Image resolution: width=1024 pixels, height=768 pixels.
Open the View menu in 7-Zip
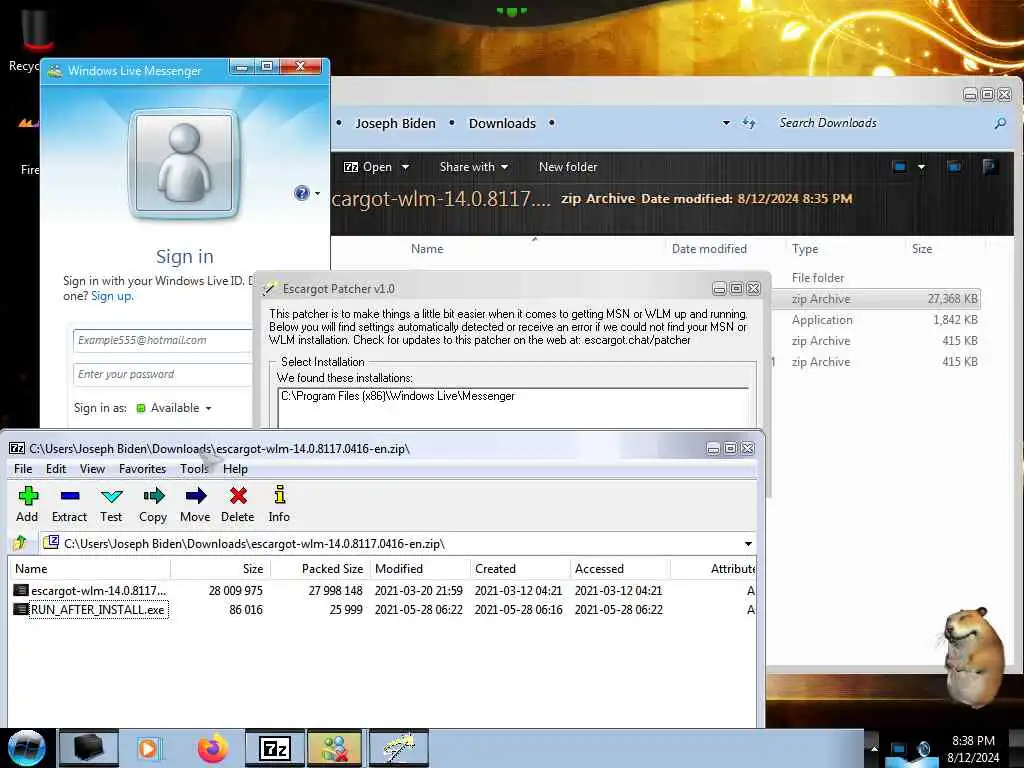92,469
